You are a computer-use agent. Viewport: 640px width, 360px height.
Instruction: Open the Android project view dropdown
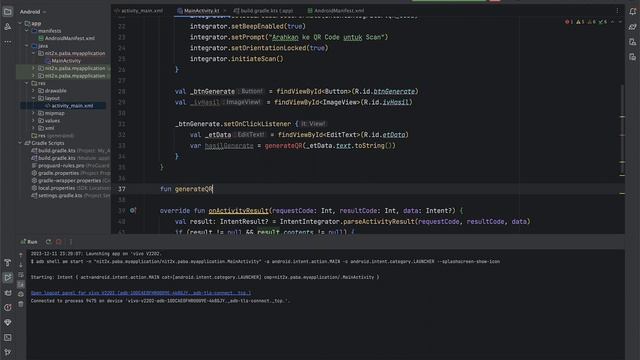[x=33, y=12]
